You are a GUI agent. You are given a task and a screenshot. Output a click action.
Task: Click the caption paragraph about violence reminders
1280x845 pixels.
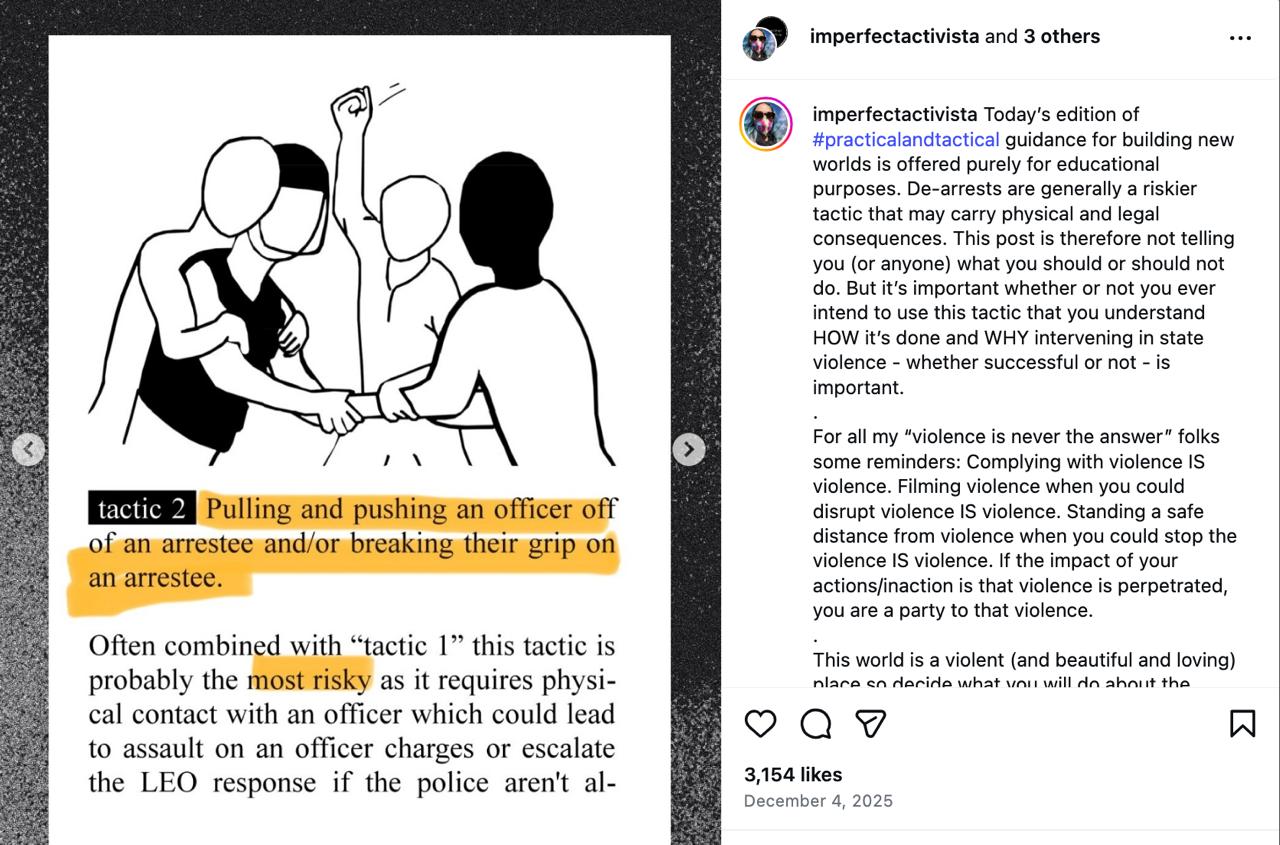pos(1024,523)
